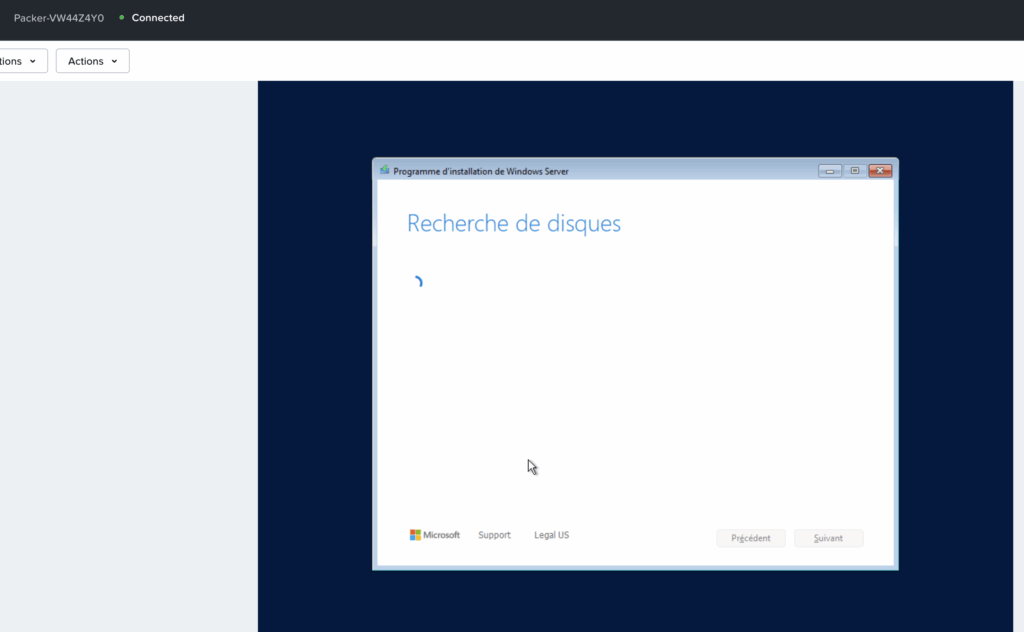1024x632 pixels.
Task: Click the Windows Server setup icon in titlebar
Action: (383, 170)
